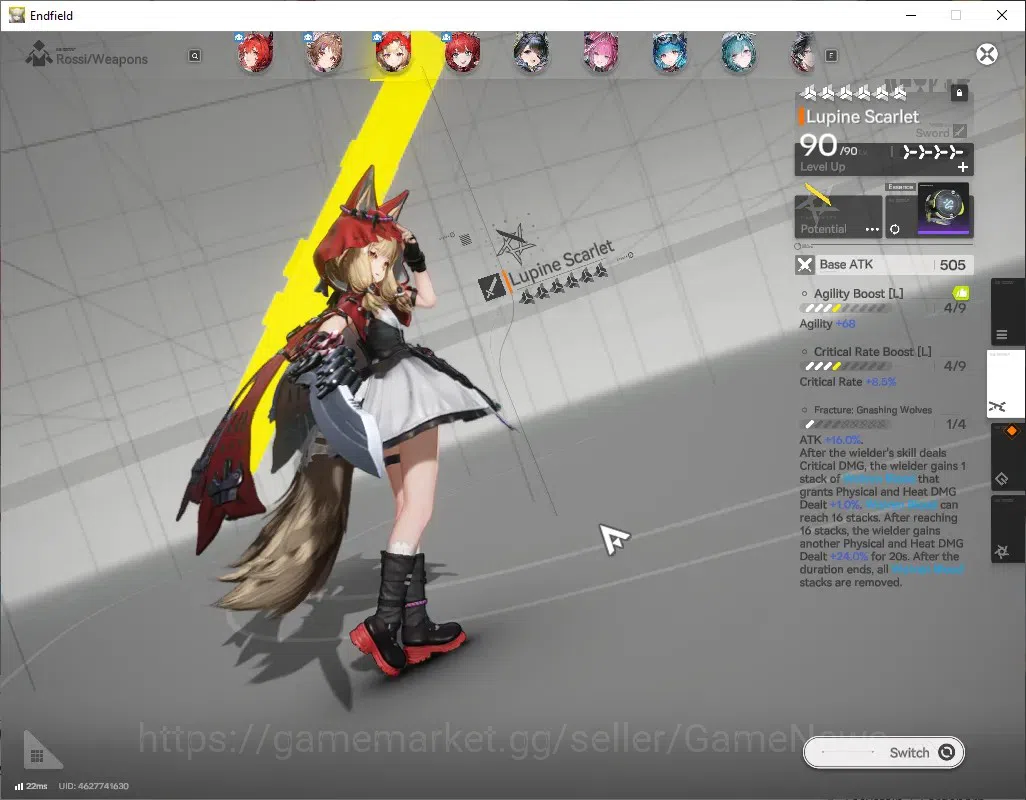
Task: Close the weapon screen with X
Action: 987,54
